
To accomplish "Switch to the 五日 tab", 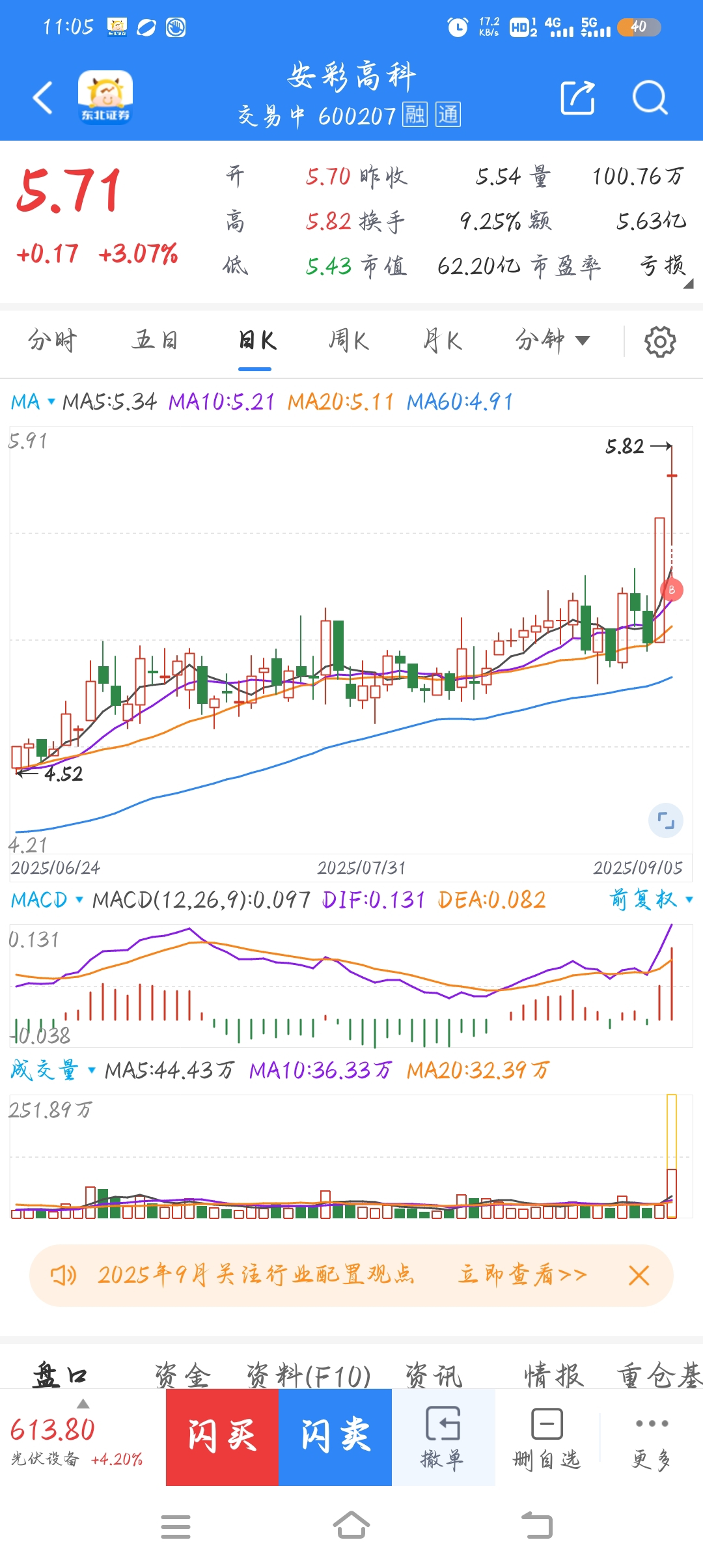I will 154,340.
